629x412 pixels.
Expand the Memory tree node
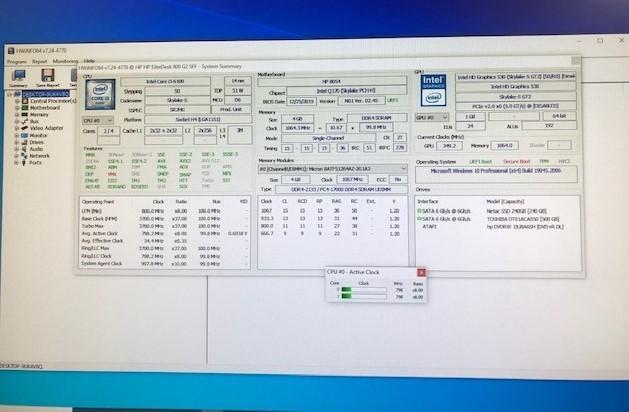(x=17, y=115)
